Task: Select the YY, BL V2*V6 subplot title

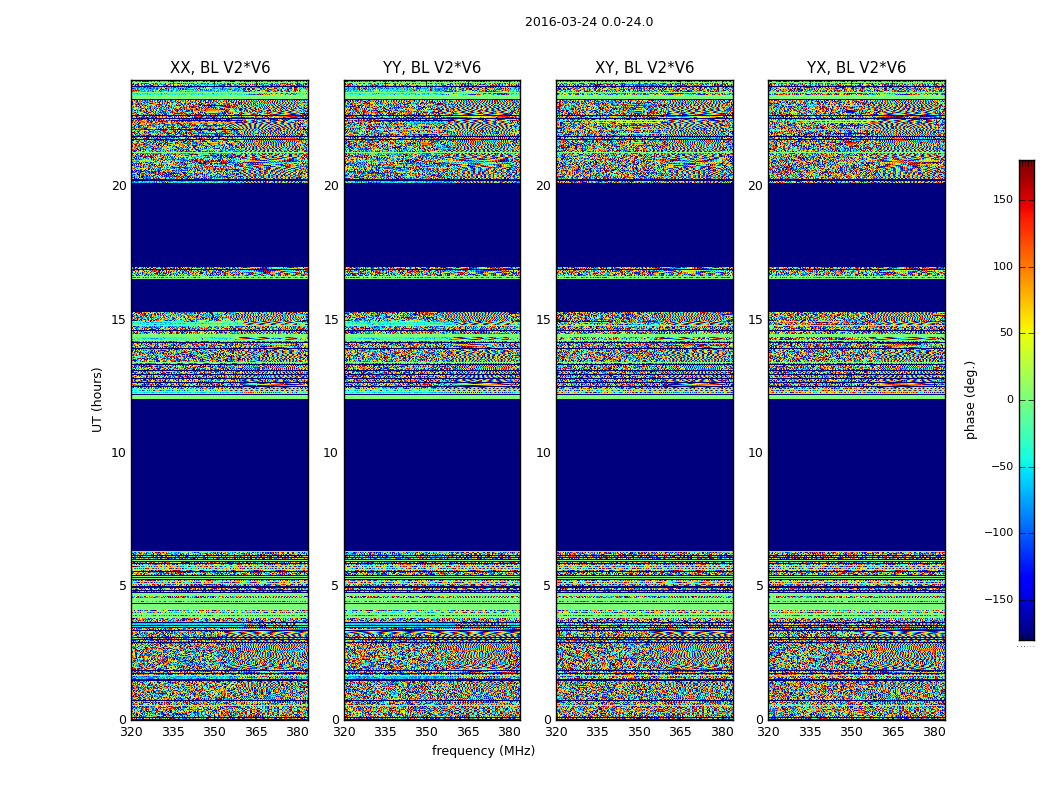Action: [x=431, y=68]
